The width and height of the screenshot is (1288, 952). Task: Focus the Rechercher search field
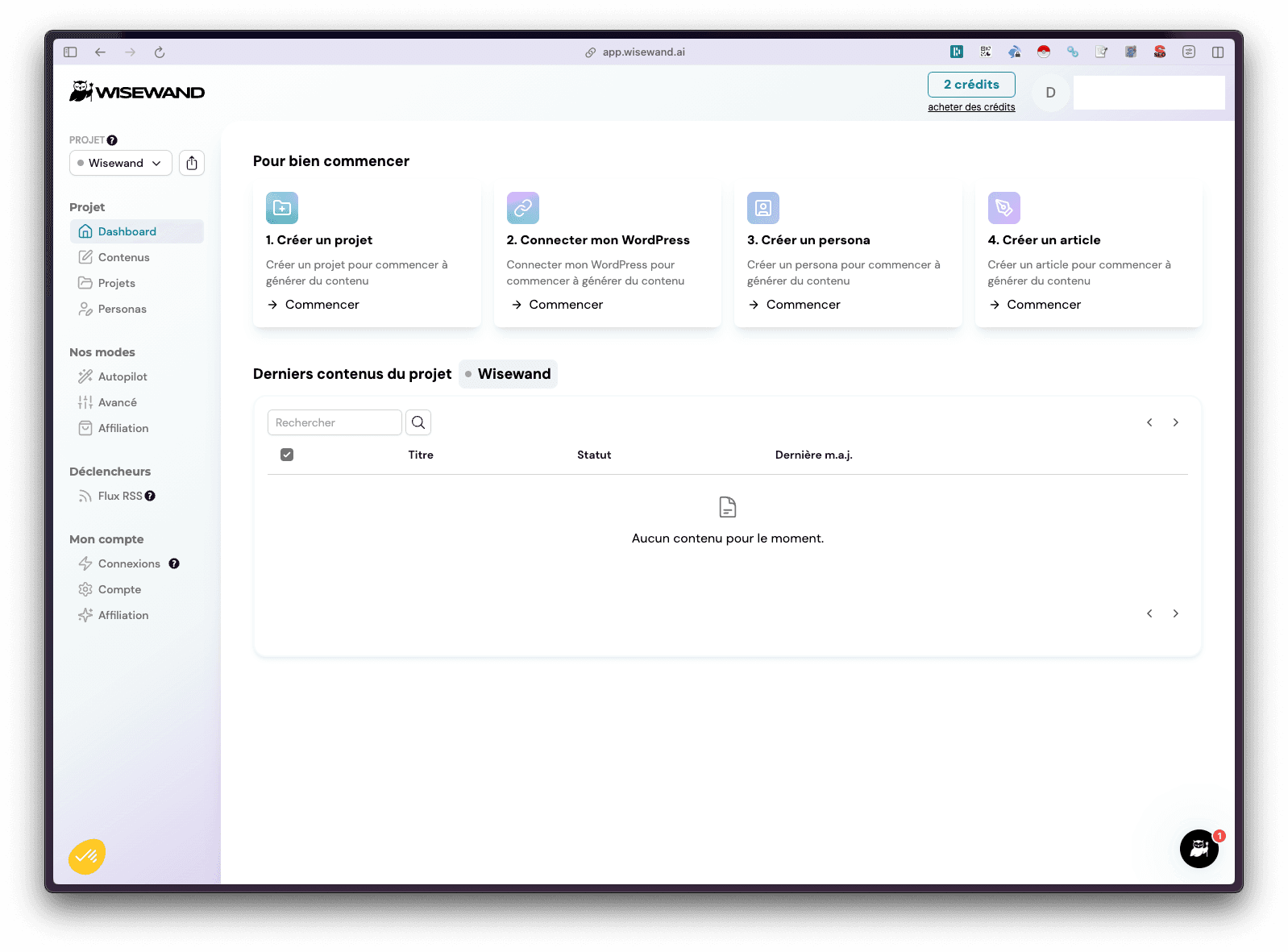coord(334,422)
